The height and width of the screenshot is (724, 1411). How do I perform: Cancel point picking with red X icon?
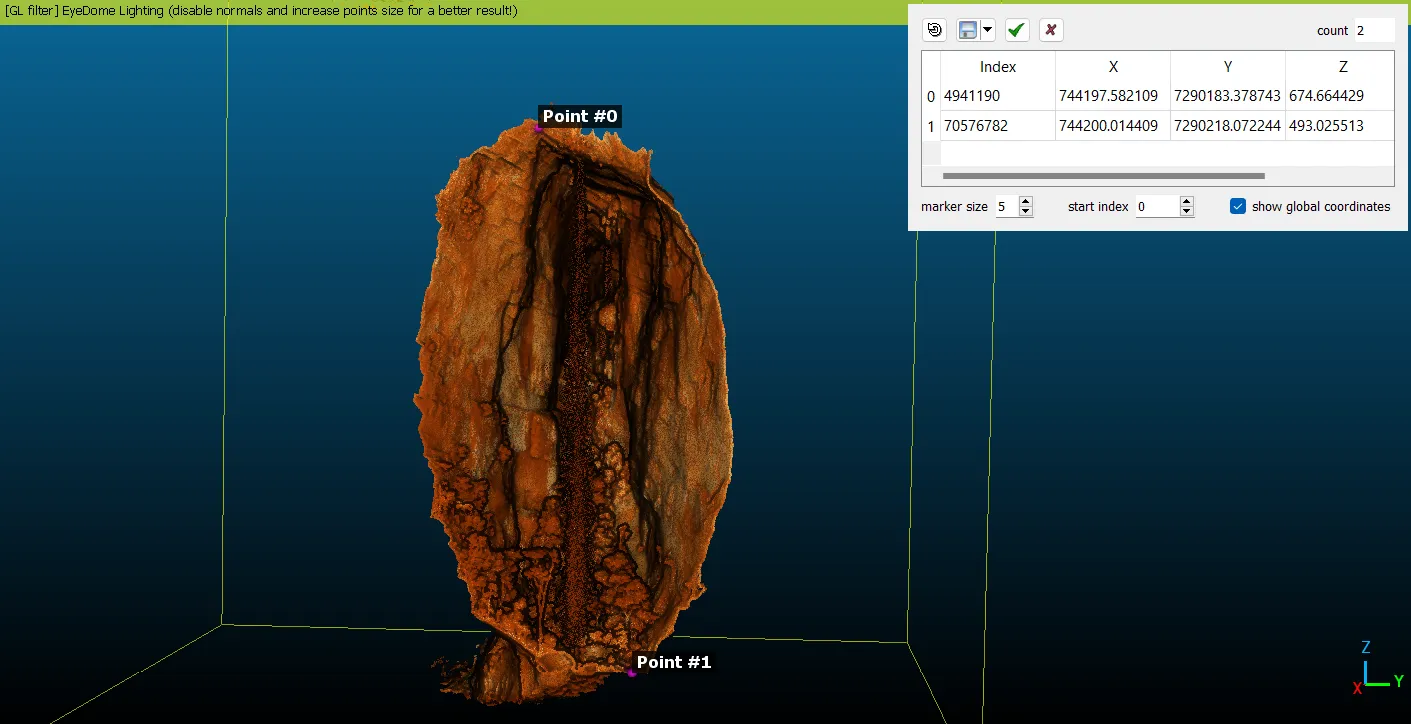pos(1050,30)
